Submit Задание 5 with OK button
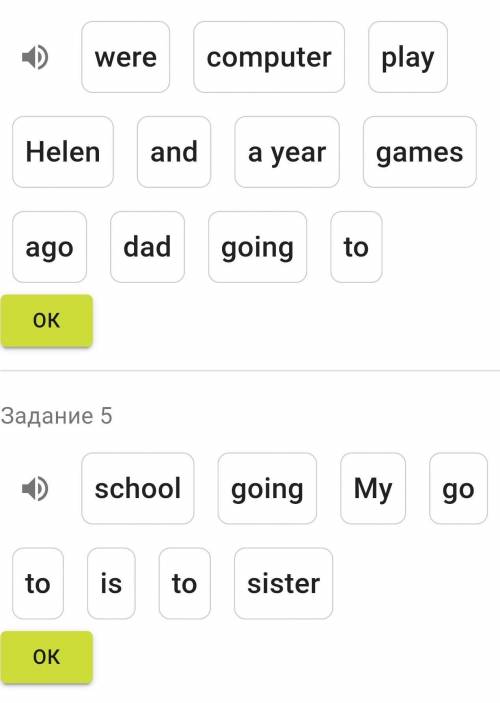This screenshot has height=703, width=500. tap(47, 657)
